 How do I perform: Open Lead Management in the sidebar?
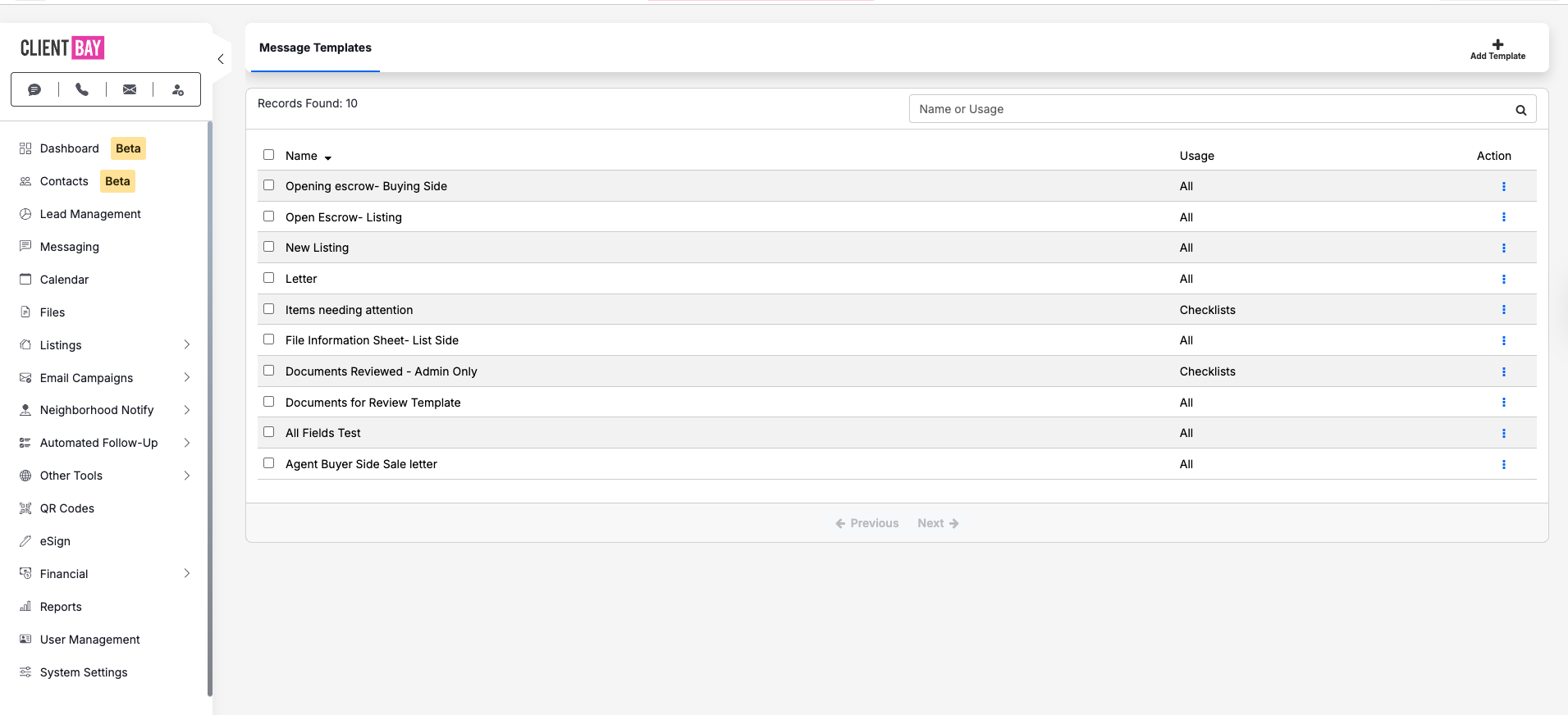coord(90,214)
